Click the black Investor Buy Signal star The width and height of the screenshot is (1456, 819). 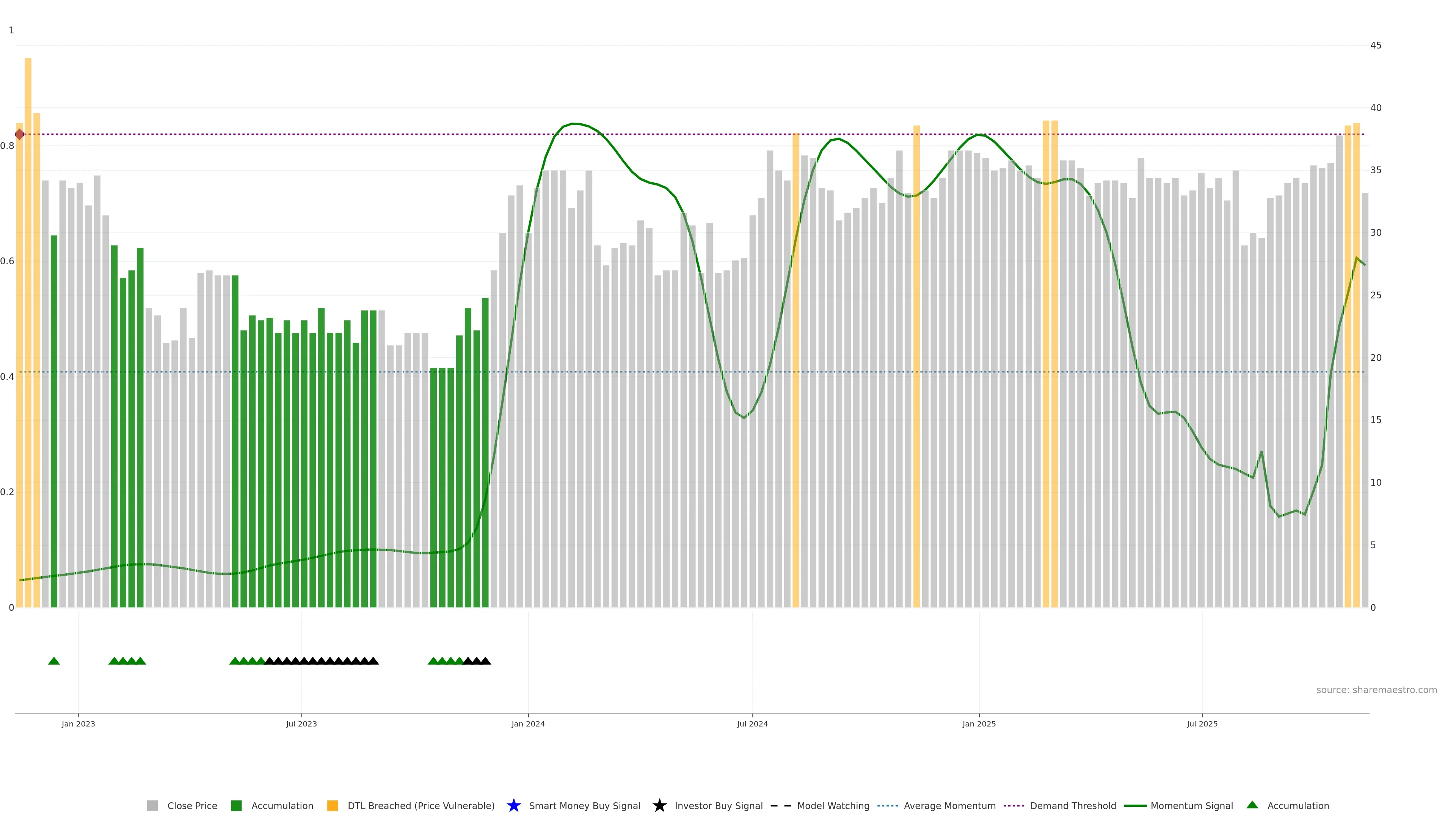[x=659, y=805]
